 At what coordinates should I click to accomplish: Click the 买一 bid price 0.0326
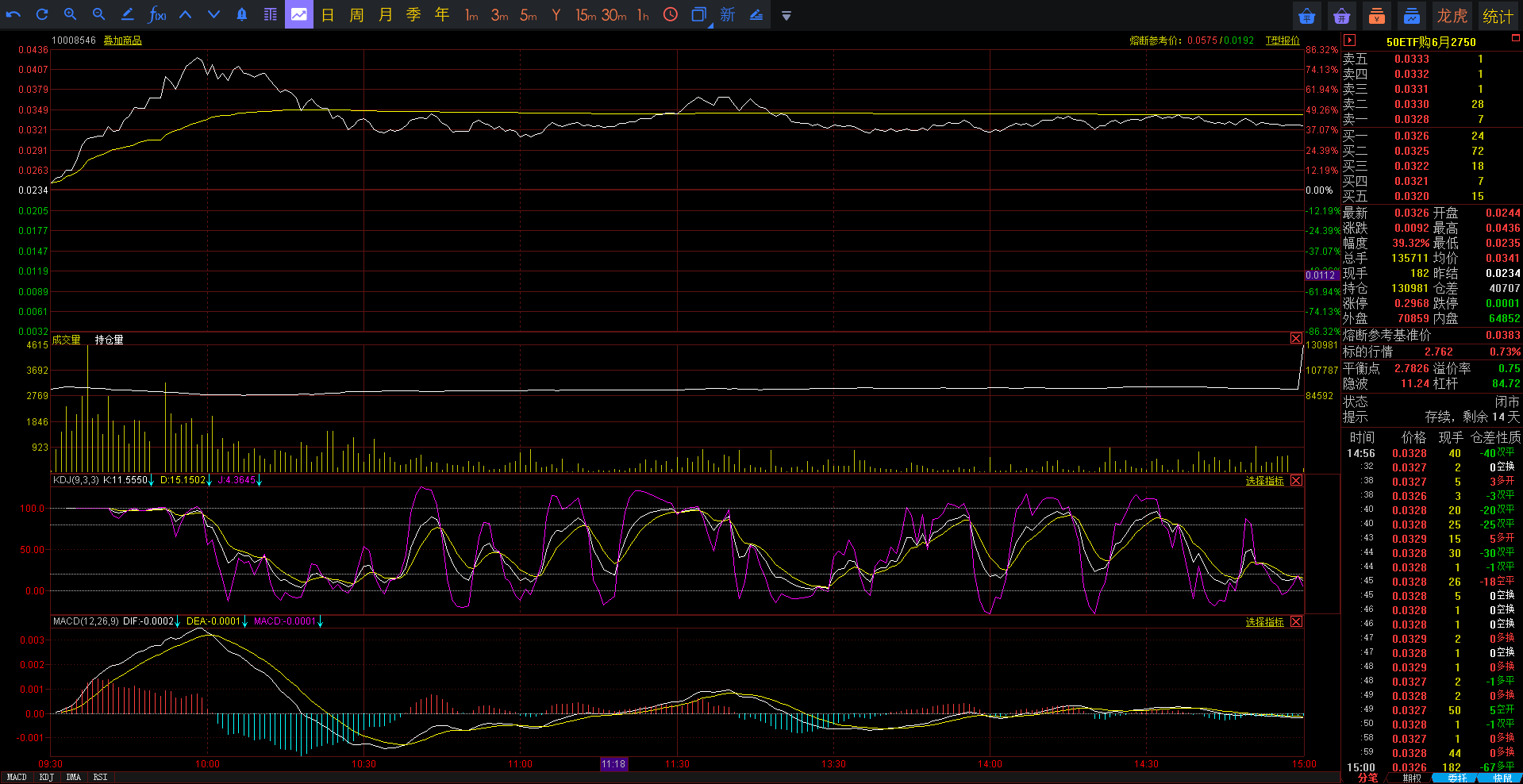coord(1412,136)
